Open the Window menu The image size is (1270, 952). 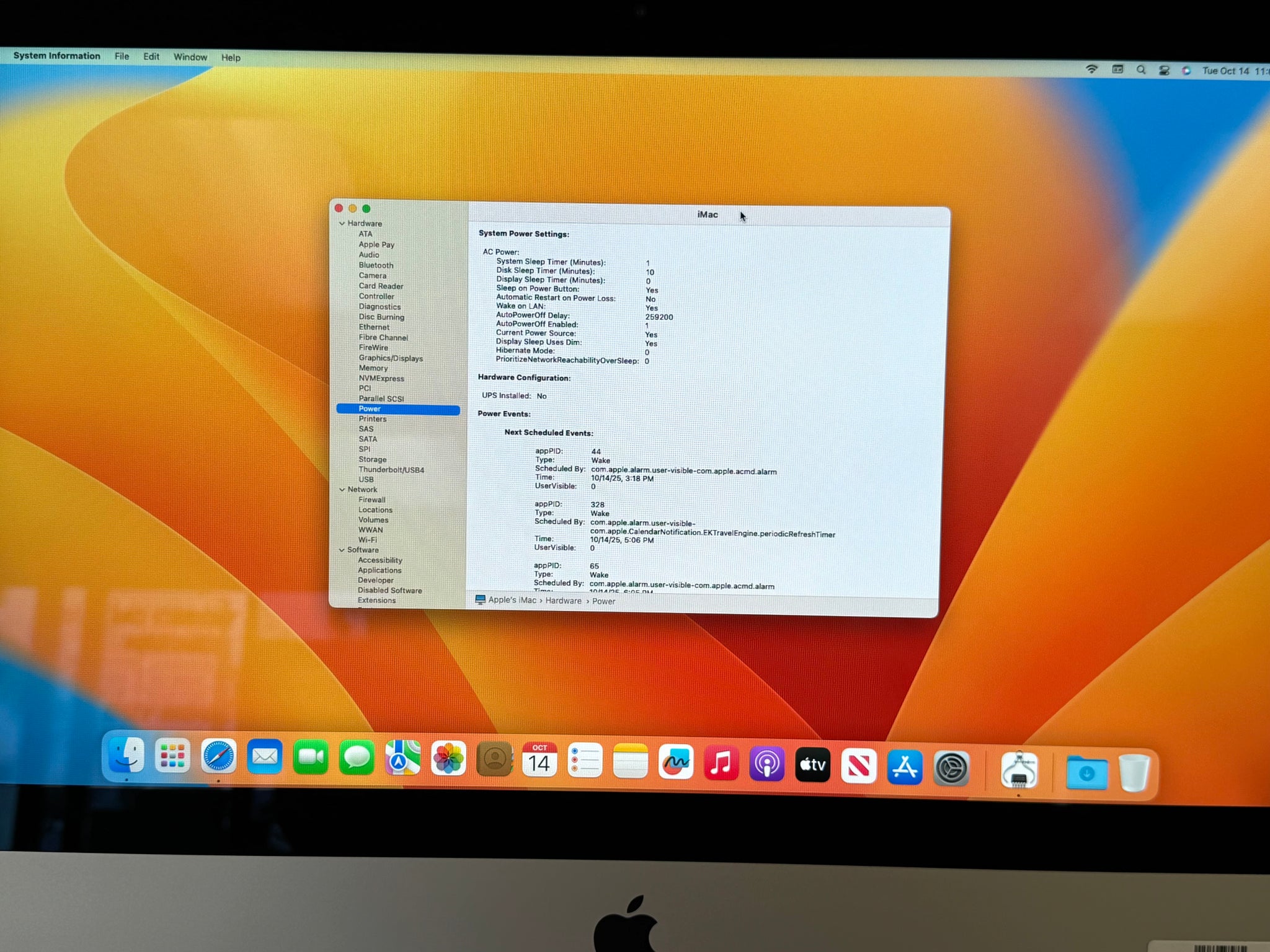pos(190,57)
